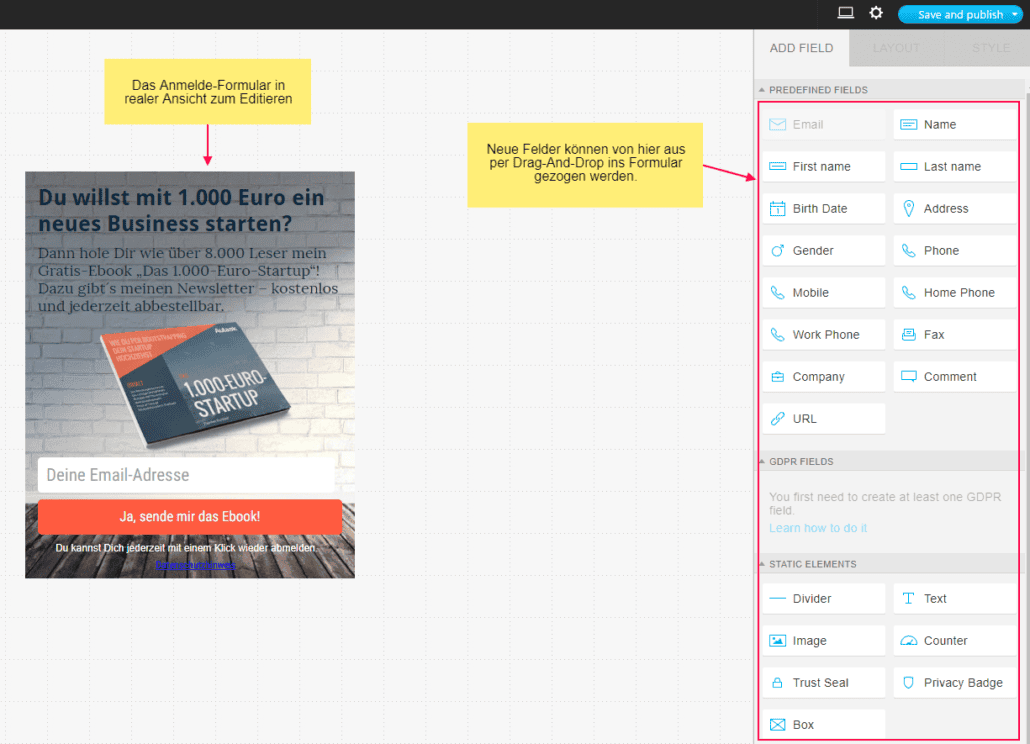Add the Address pin field
The width and height of the screenshot is (1030, 744).
(954, 209)
